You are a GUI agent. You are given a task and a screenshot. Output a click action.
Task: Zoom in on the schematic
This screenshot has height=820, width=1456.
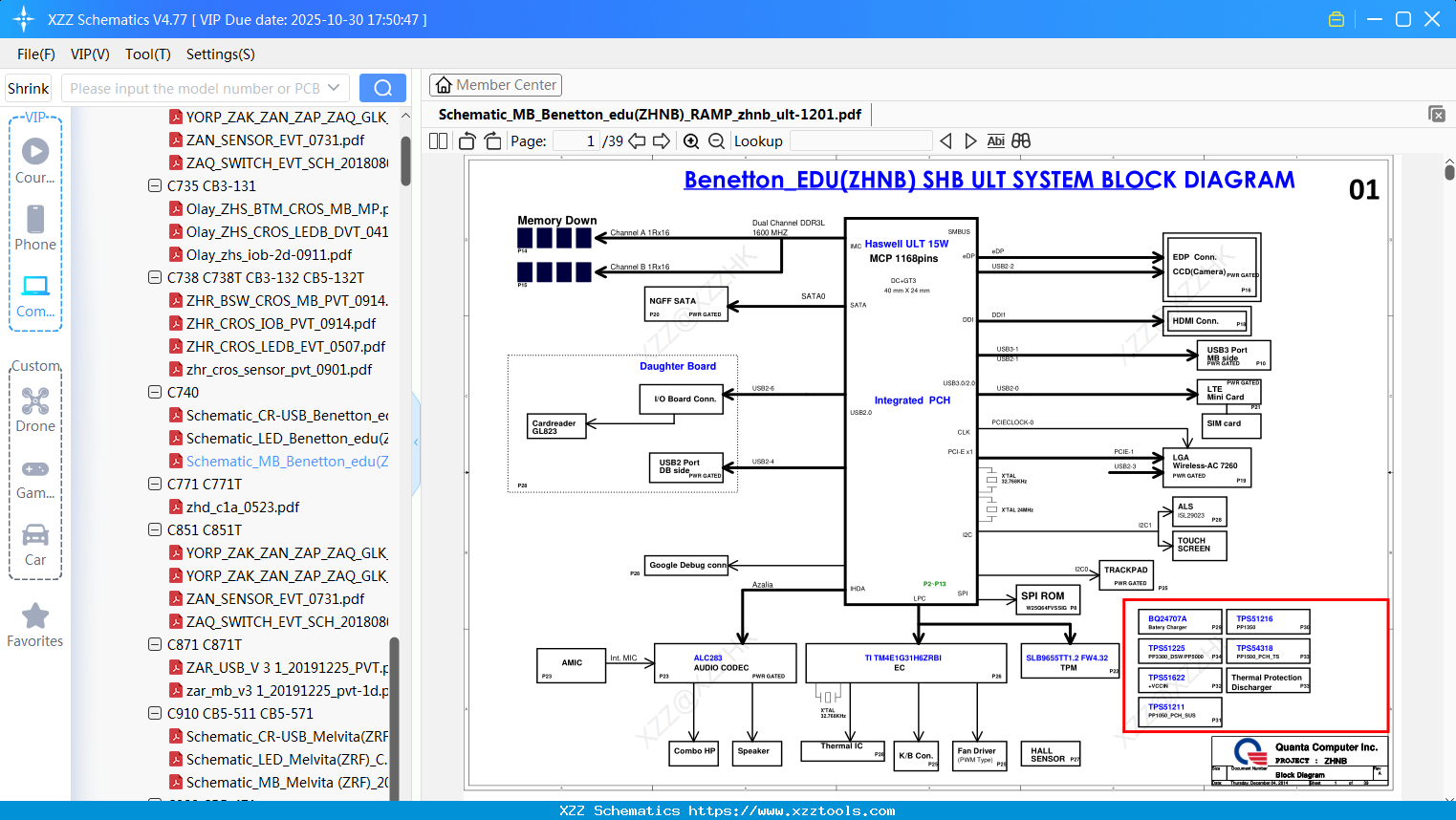tap(691, 141)
